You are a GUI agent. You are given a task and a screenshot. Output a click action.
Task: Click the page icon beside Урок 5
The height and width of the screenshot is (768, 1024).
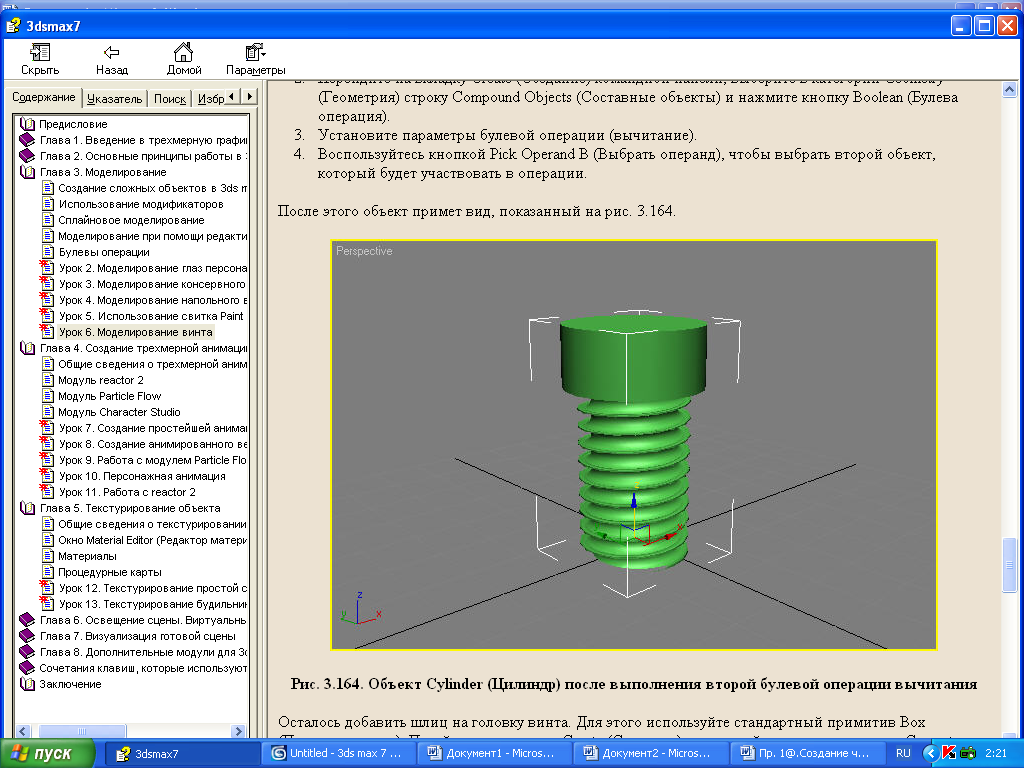pyautogui.click(x=47, y=316)
